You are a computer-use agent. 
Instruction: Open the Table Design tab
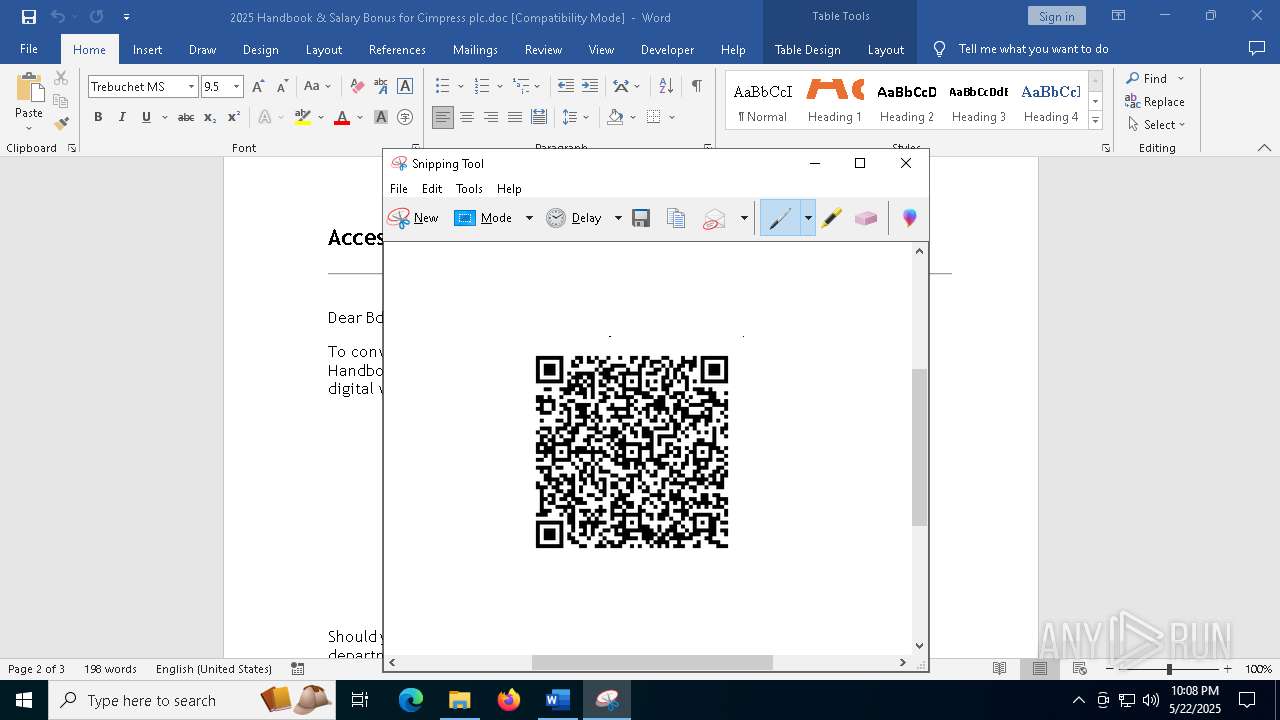click(807, 49)
